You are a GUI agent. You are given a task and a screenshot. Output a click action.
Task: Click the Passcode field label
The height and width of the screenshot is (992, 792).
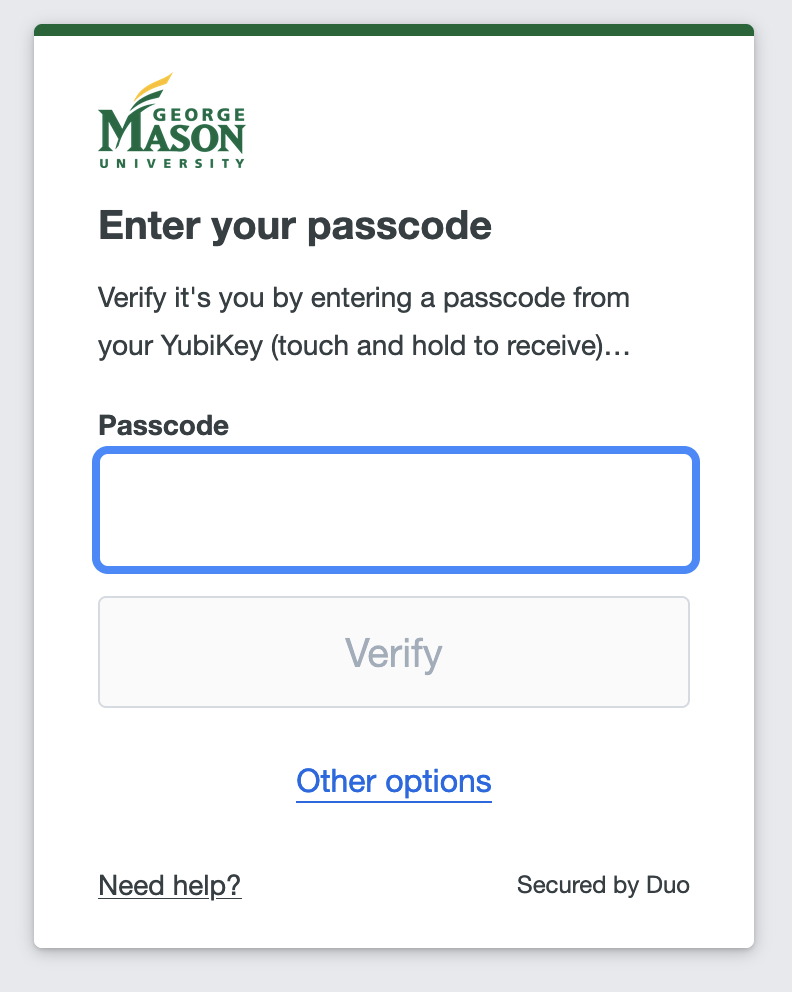click(163, 426)
